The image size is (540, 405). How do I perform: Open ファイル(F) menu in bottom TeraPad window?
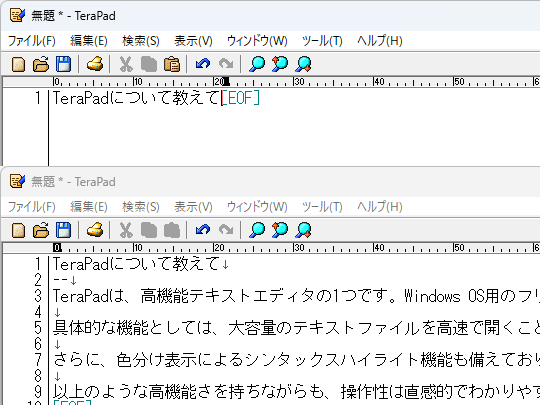tap(32, 207)
